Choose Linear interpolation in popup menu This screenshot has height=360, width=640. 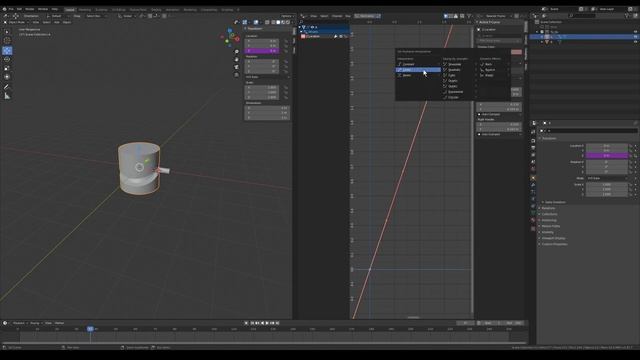418,70
